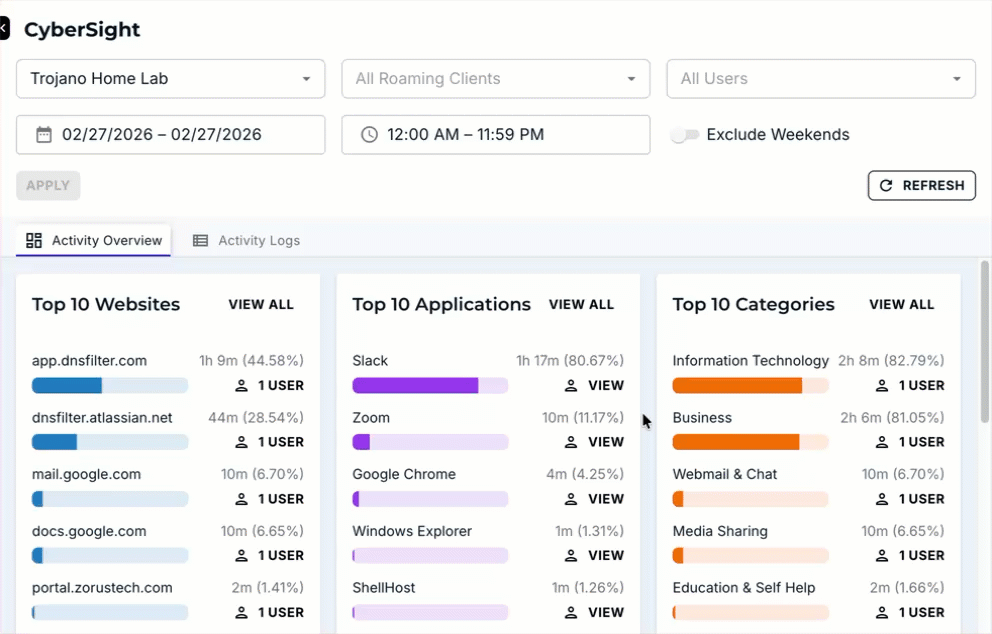Click the calendar icon in date range field
The height and width of the screenshot is (634, 992).
click(44, 135)
